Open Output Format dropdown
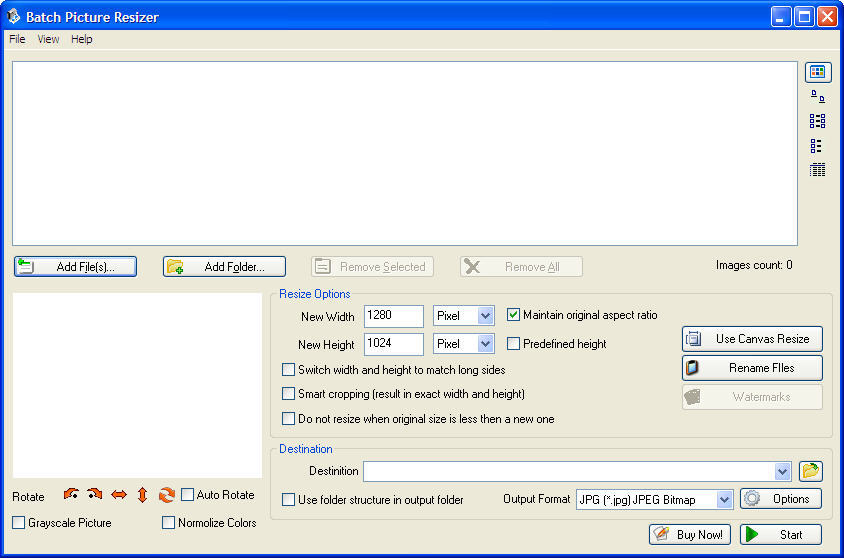This screenshot has width=844, height=558. tap(725, 500)
